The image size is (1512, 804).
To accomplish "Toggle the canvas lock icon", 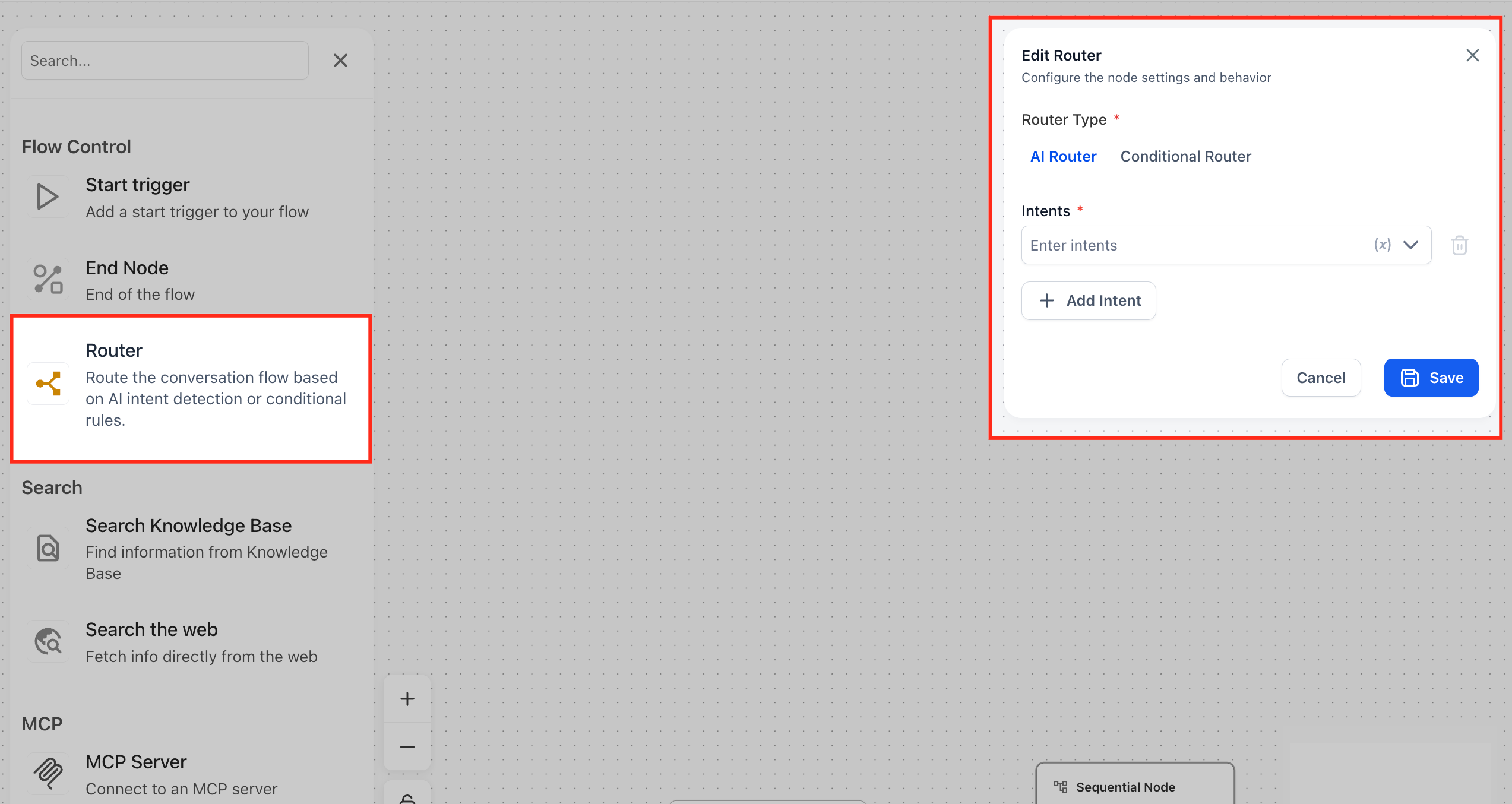I will click(407, 797).
